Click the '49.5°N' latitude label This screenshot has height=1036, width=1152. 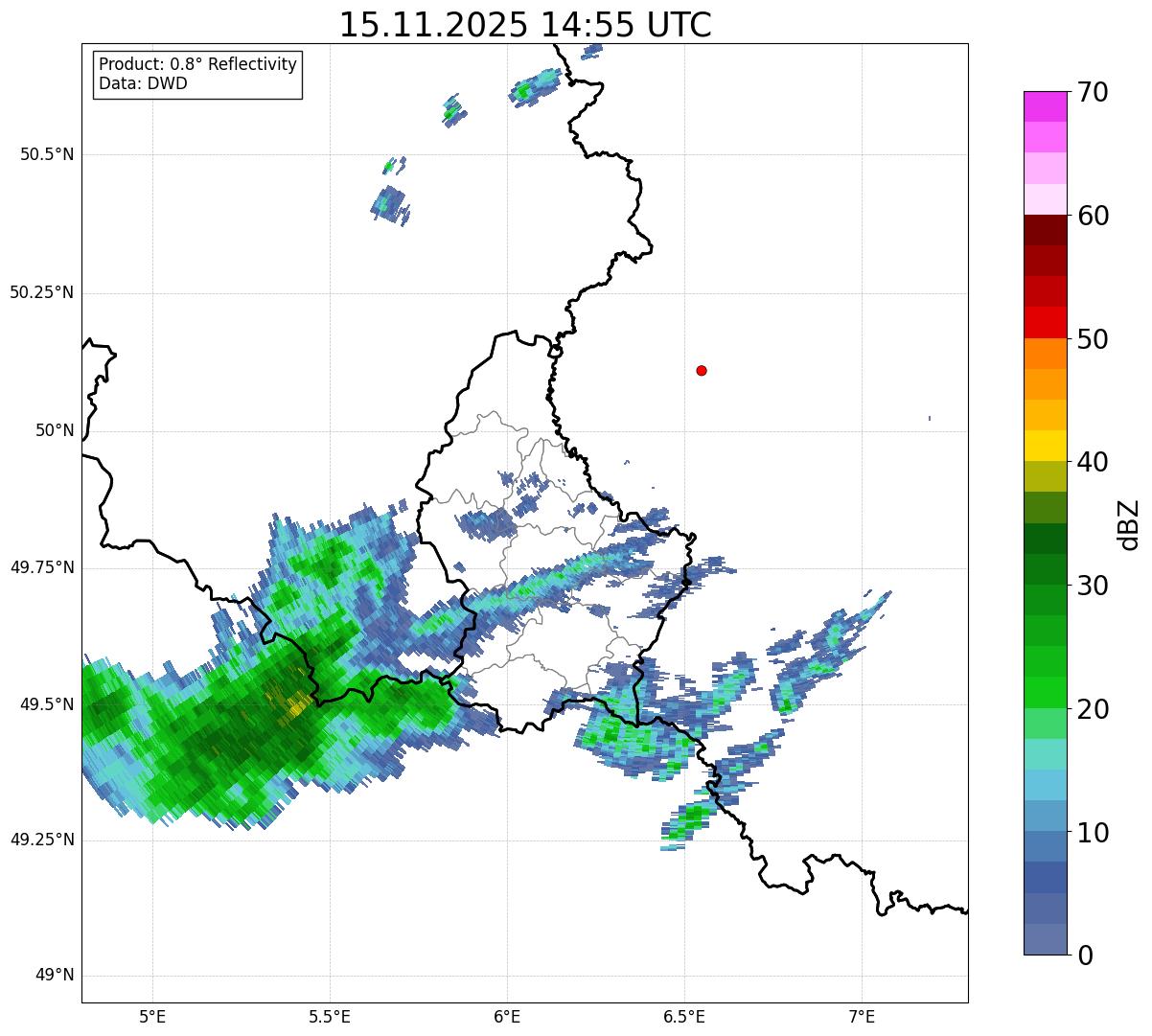pos(46,704)
